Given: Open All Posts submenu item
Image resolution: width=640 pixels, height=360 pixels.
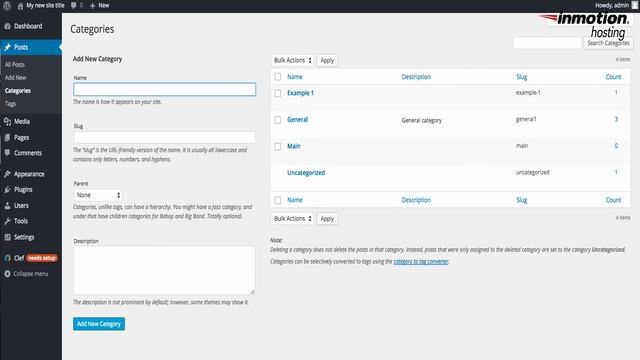Looking at the screenshot, I should tap(15, 64).
